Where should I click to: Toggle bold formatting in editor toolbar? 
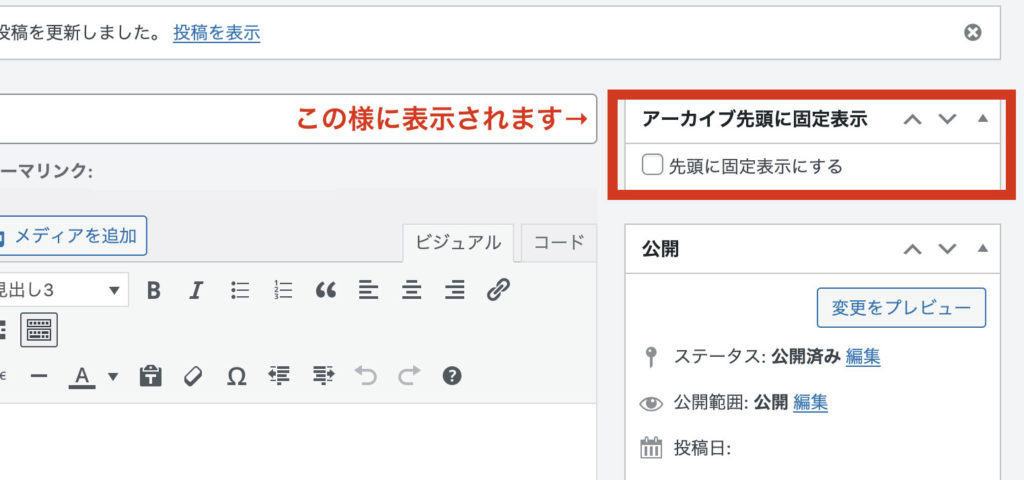click(153, 290)
